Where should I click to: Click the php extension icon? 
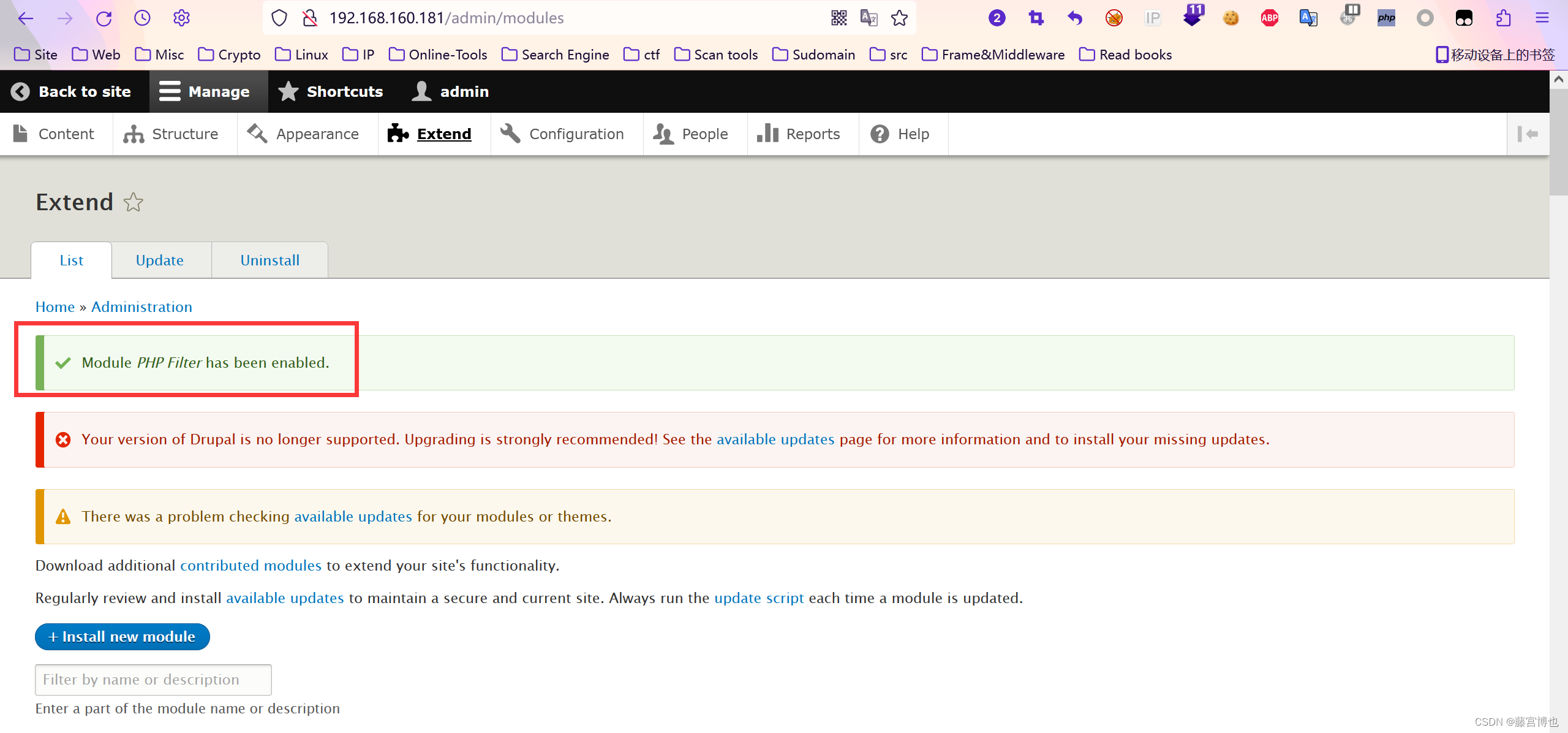tap(1386, 18)
